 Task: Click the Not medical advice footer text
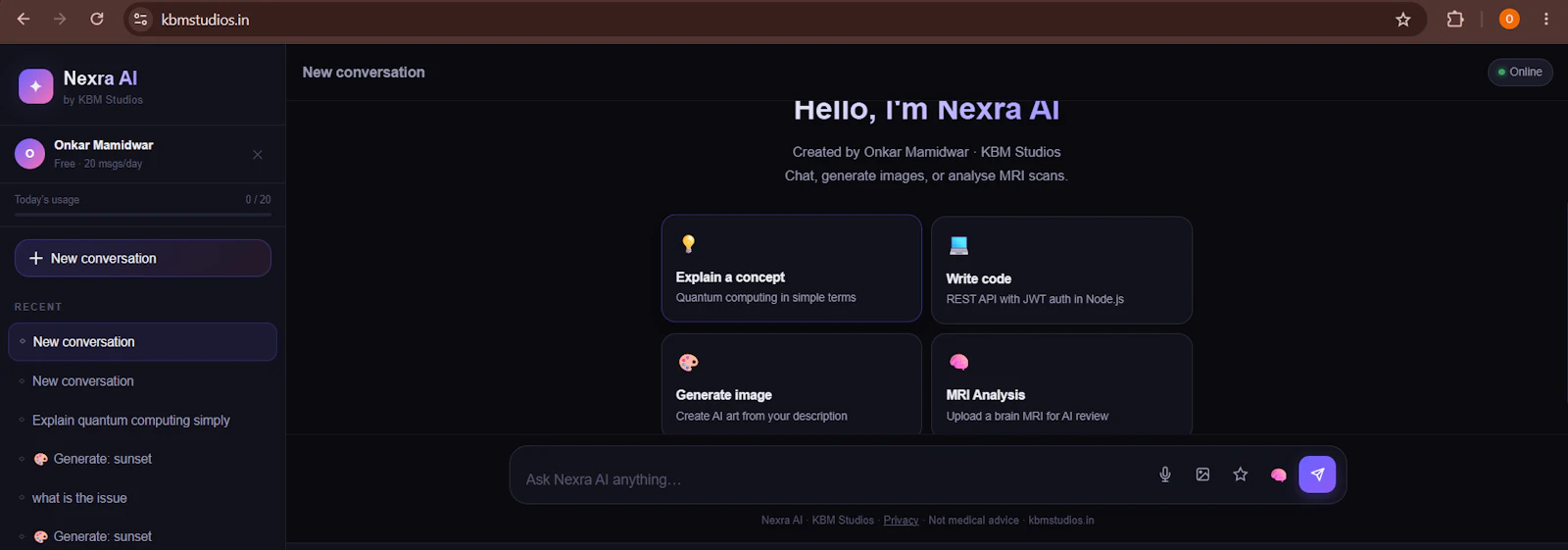point(973,521)
